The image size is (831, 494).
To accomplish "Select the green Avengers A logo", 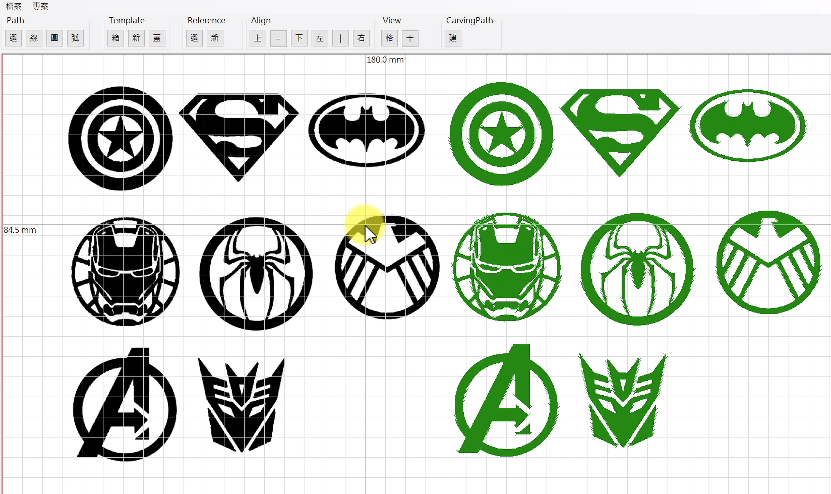I will (506, 400).
